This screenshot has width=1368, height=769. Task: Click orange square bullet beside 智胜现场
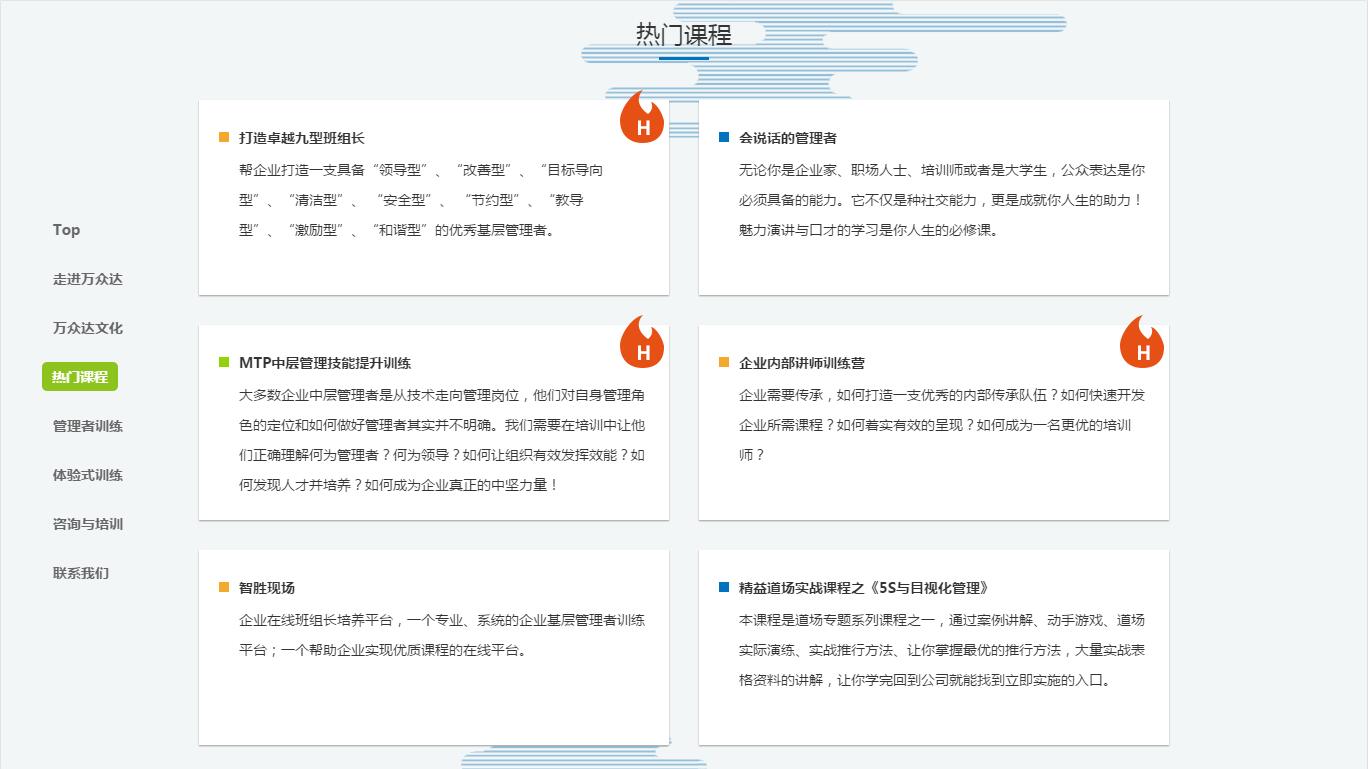coord(224,588)
